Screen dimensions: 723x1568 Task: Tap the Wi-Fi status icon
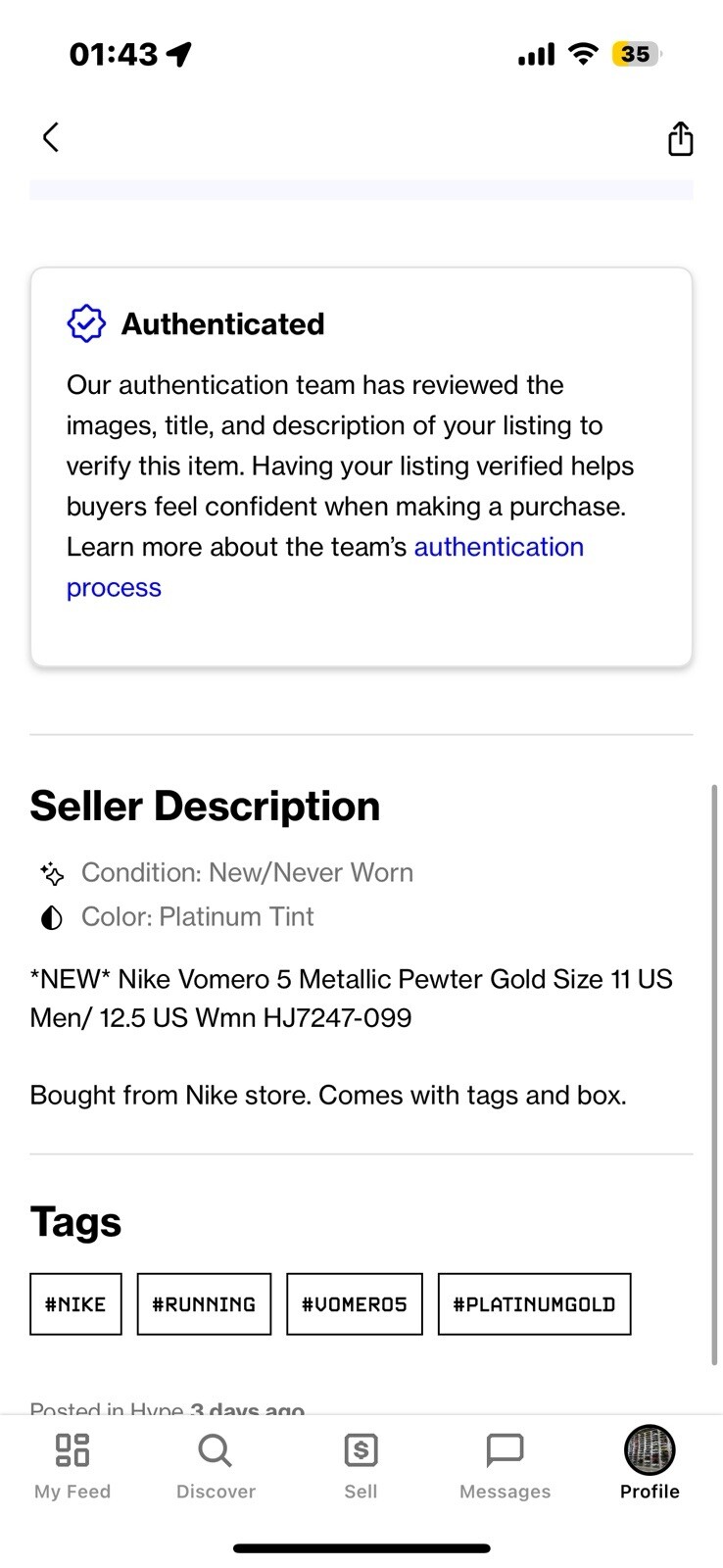pyautogui.click(x=583, y=54)
